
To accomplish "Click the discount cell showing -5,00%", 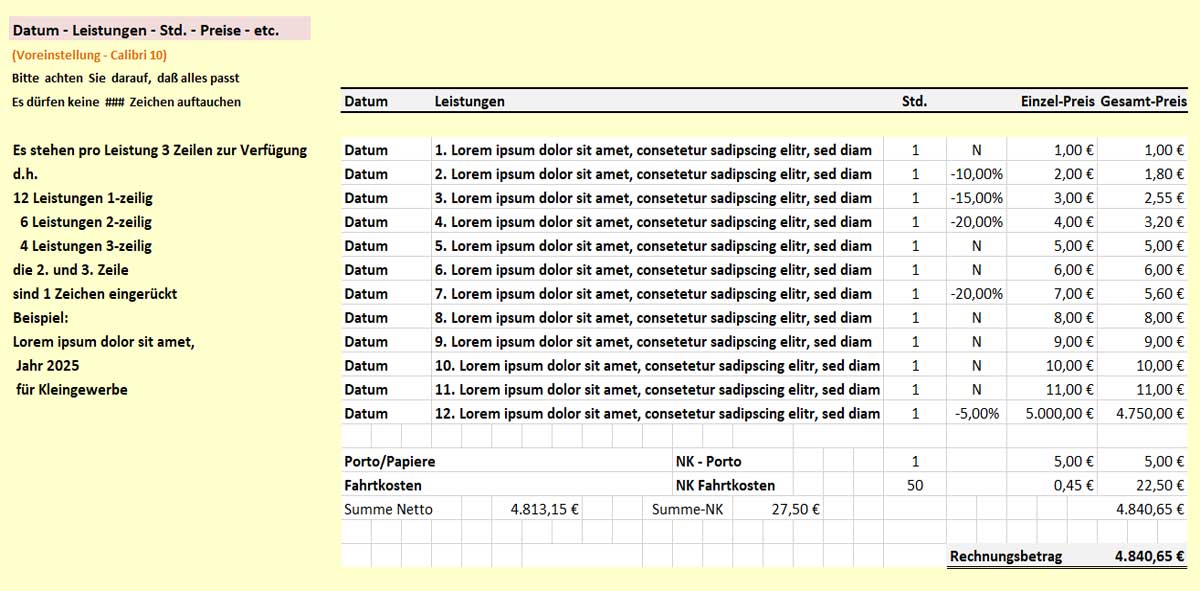I will [976, 413].
